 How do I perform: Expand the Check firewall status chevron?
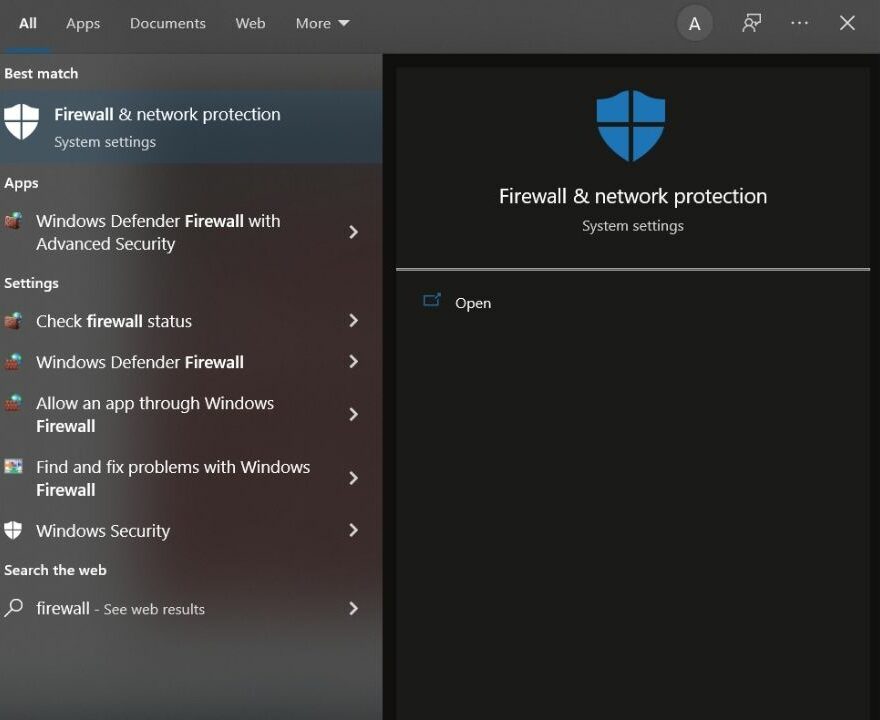tap(353, 321)
